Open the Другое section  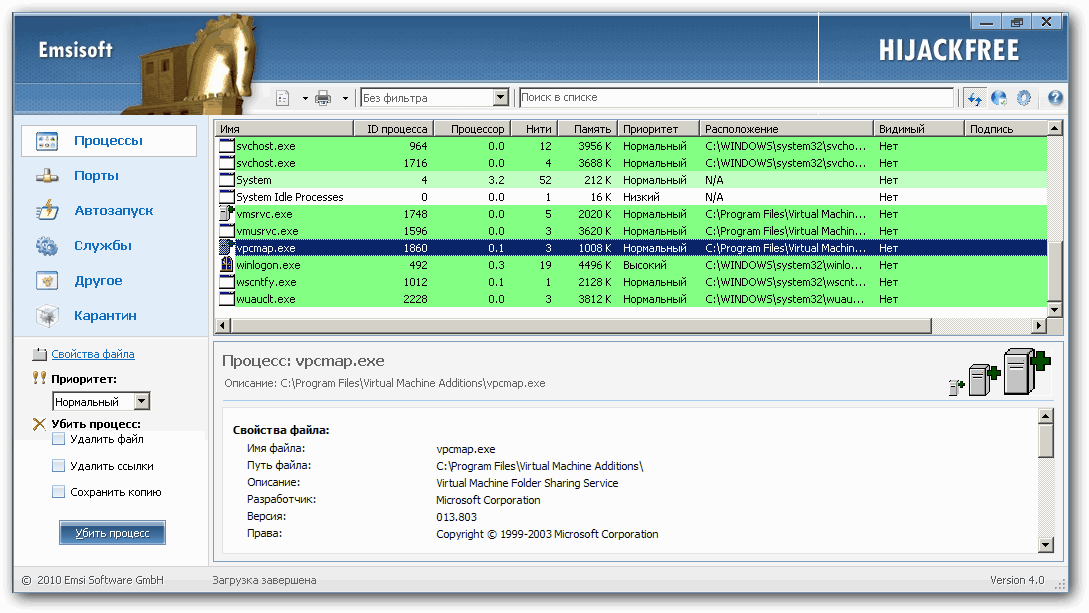click(x=98, y=280)
